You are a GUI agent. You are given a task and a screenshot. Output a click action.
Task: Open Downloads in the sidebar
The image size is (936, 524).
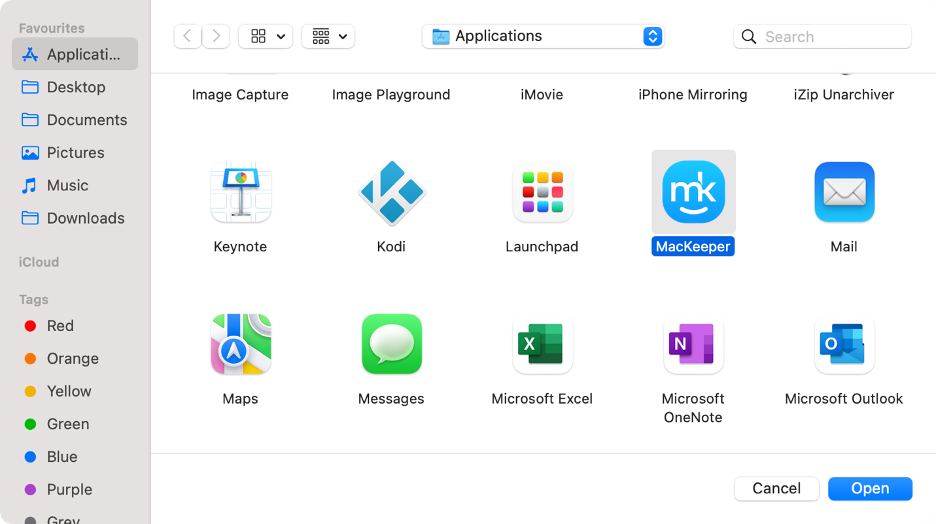(75, 218)
